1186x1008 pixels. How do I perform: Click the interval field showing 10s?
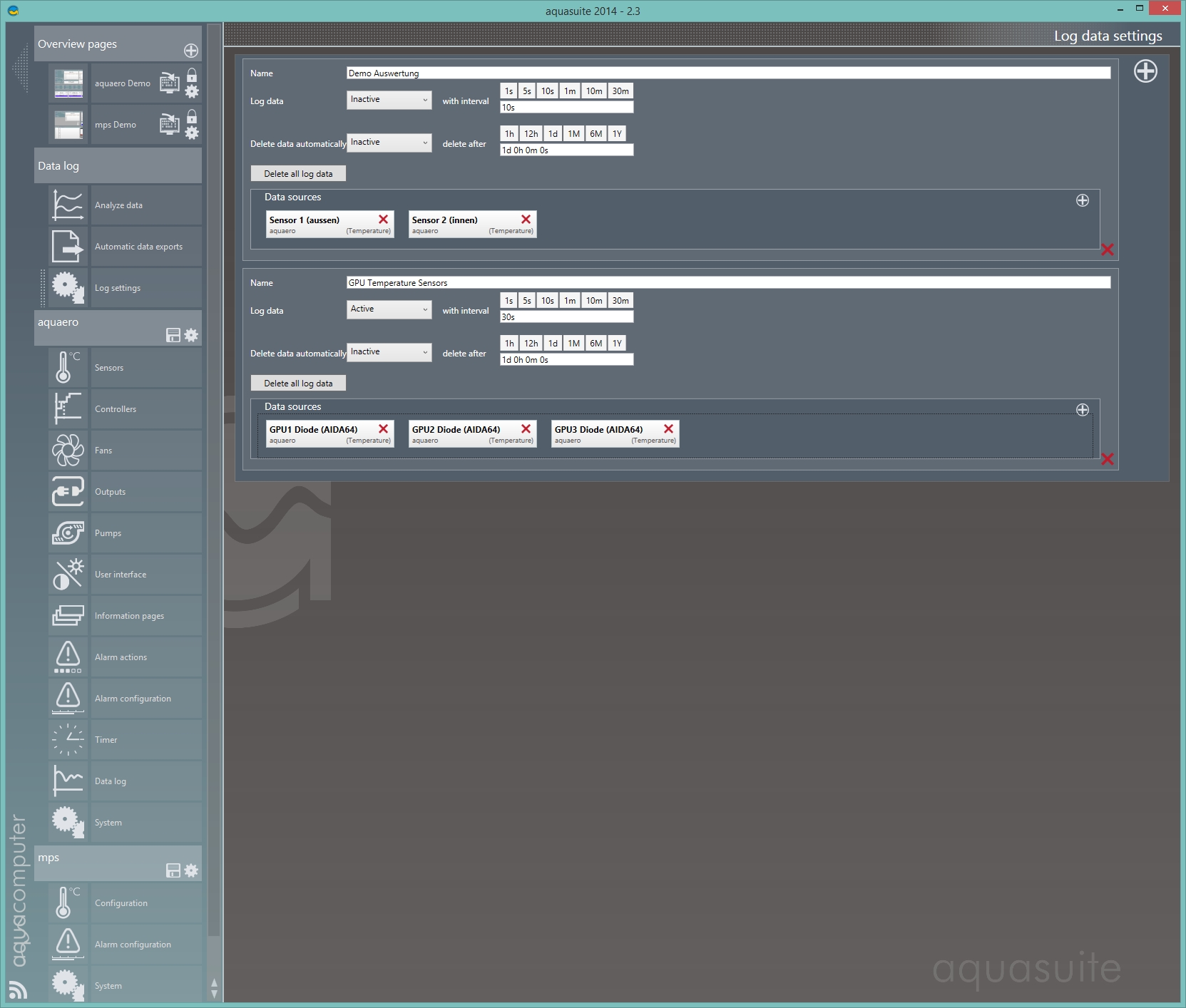click(x=567, y=108)
